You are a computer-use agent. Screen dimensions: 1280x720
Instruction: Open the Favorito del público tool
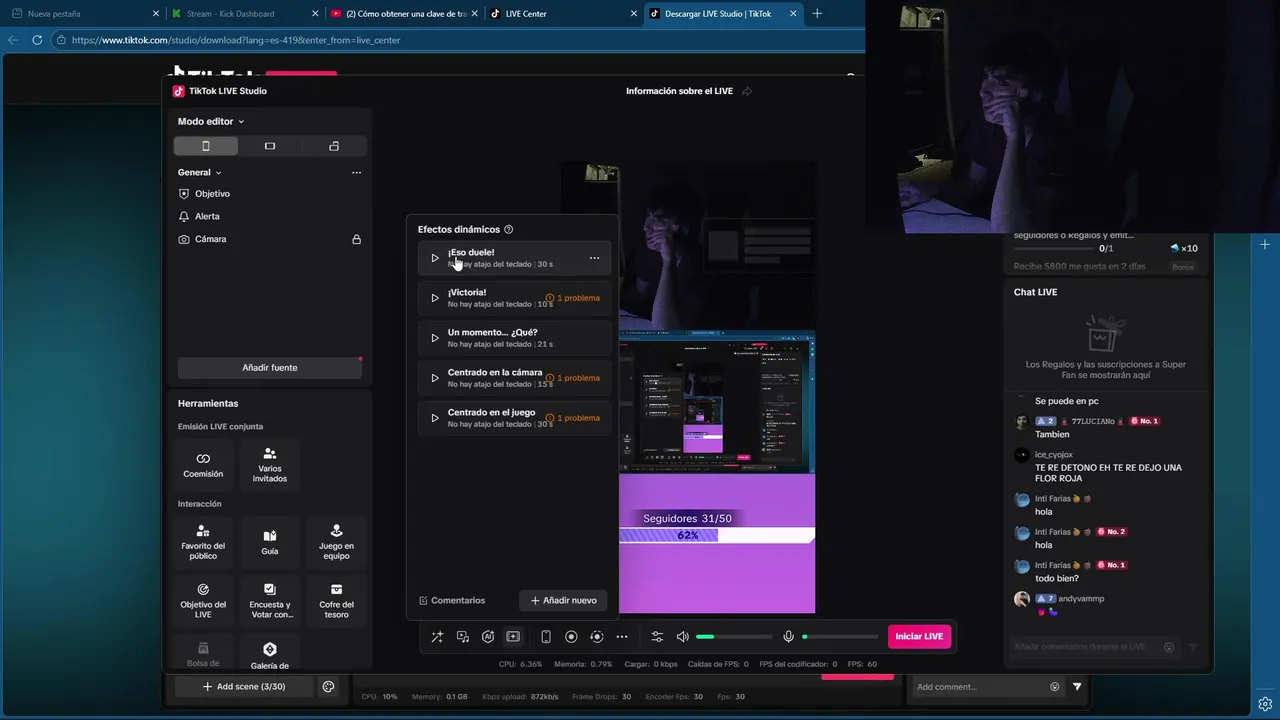(203, 542)
